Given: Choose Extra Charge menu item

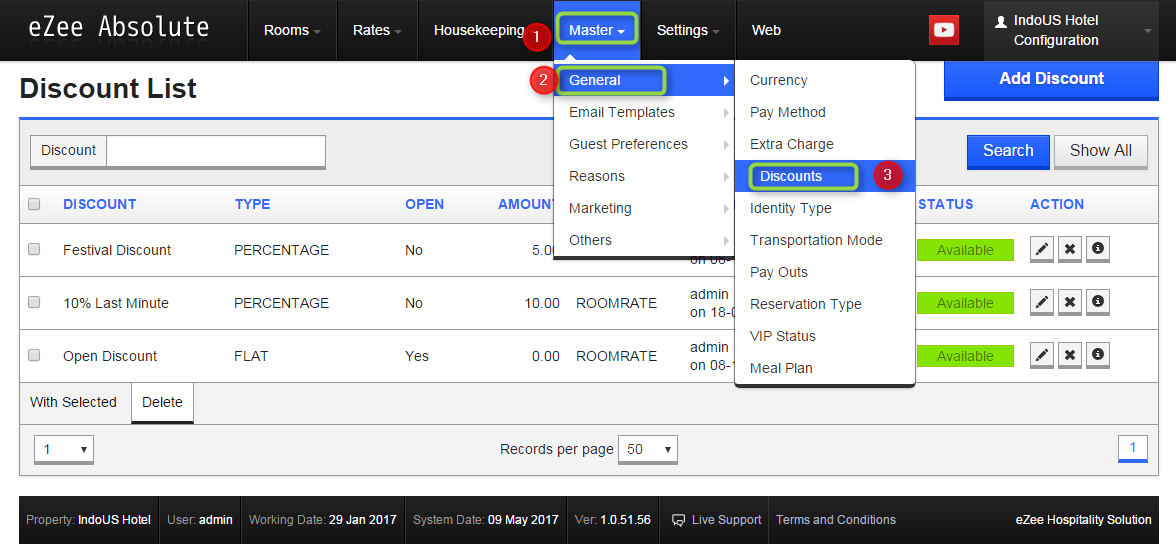Looking at the screenshot, I should click(824, 144).
